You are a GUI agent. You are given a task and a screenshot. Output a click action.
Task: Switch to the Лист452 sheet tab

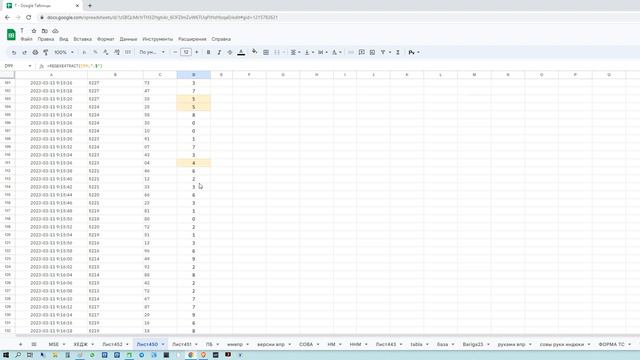(112, 344)
